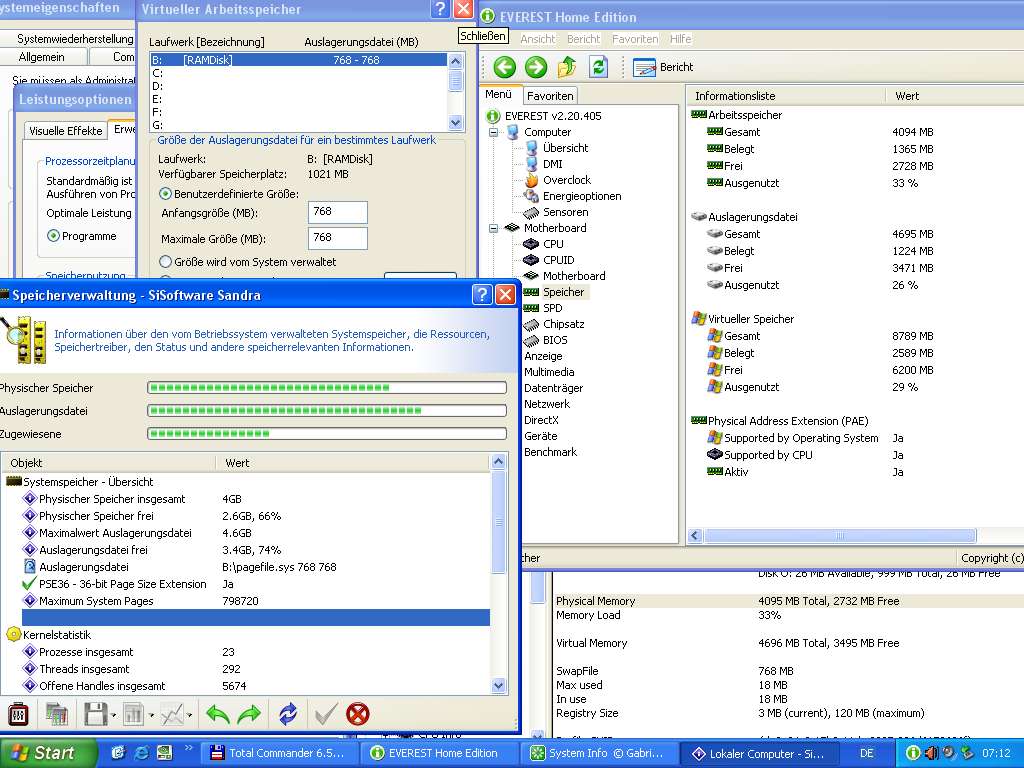Select B: [RAMDisk] row in drive list
1024x768 pixels.
(x=298, y=60)
